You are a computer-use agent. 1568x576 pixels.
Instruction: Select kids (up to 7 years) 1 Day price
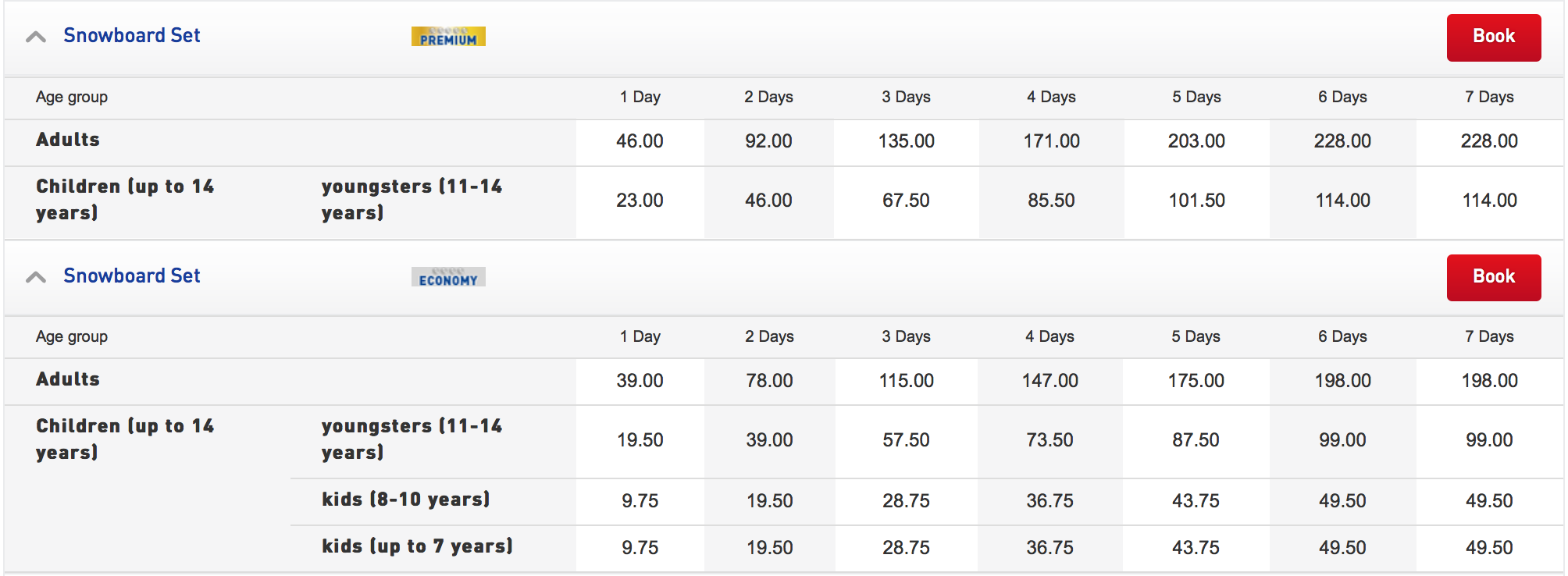click(x=640, y=548)
